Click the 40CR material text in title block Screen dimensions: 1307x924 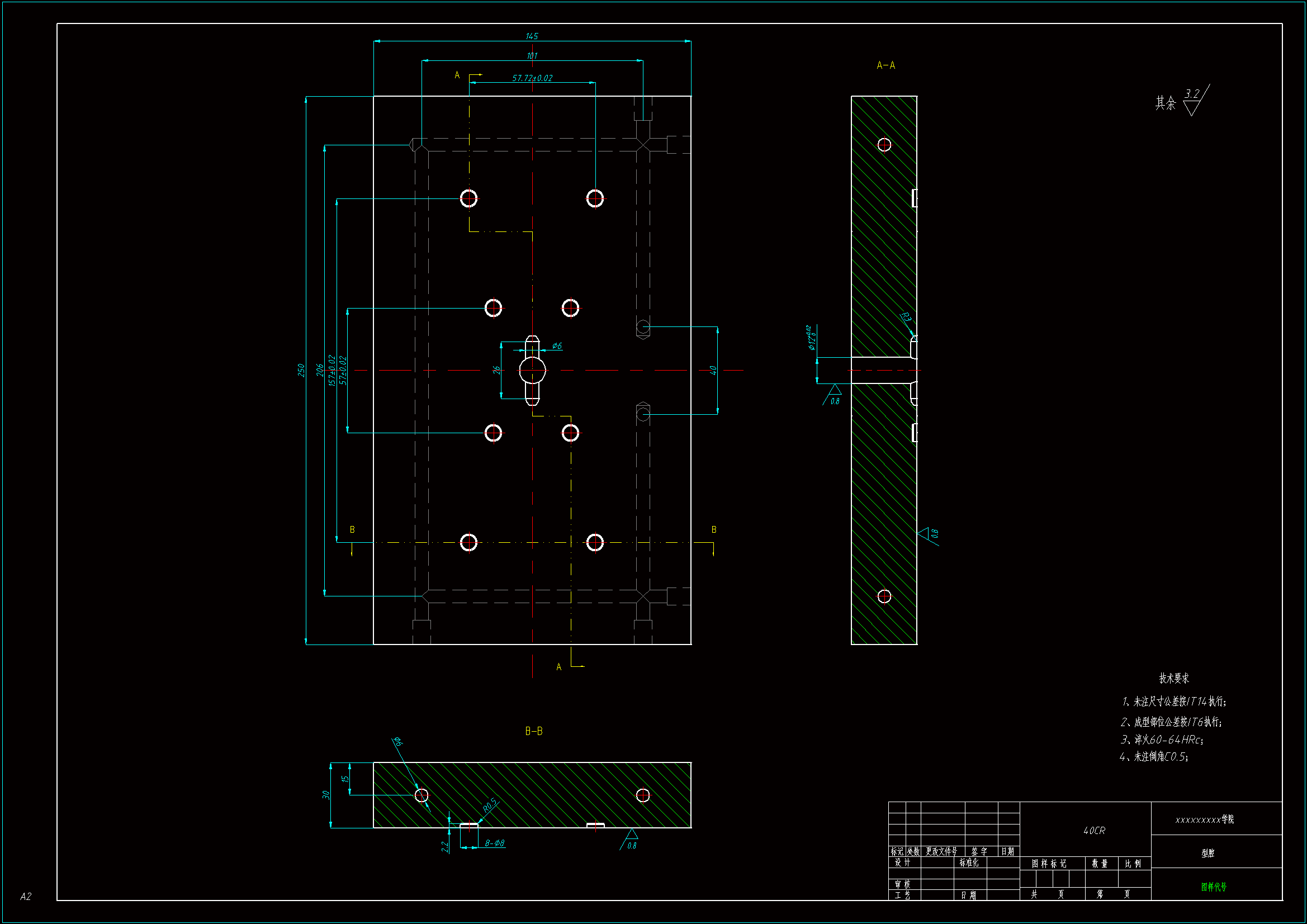click(x=1094, y=831)
